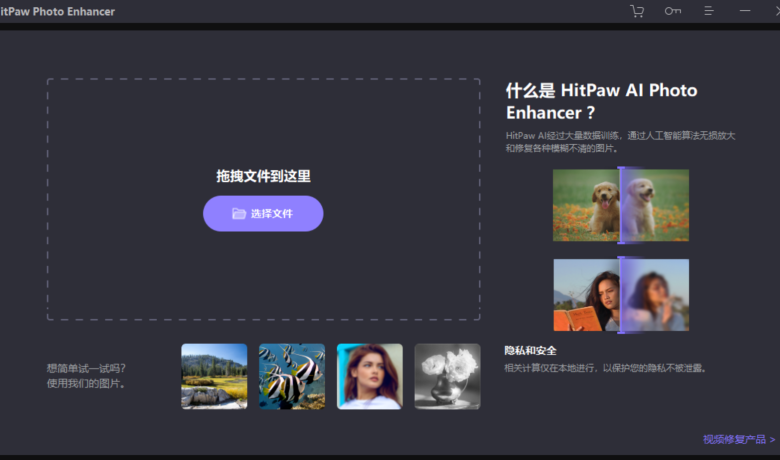The height and width of the screenshot is (460, 780).
Task: Click the puppy before-after comparison image
Action: [x=621, y=205]
